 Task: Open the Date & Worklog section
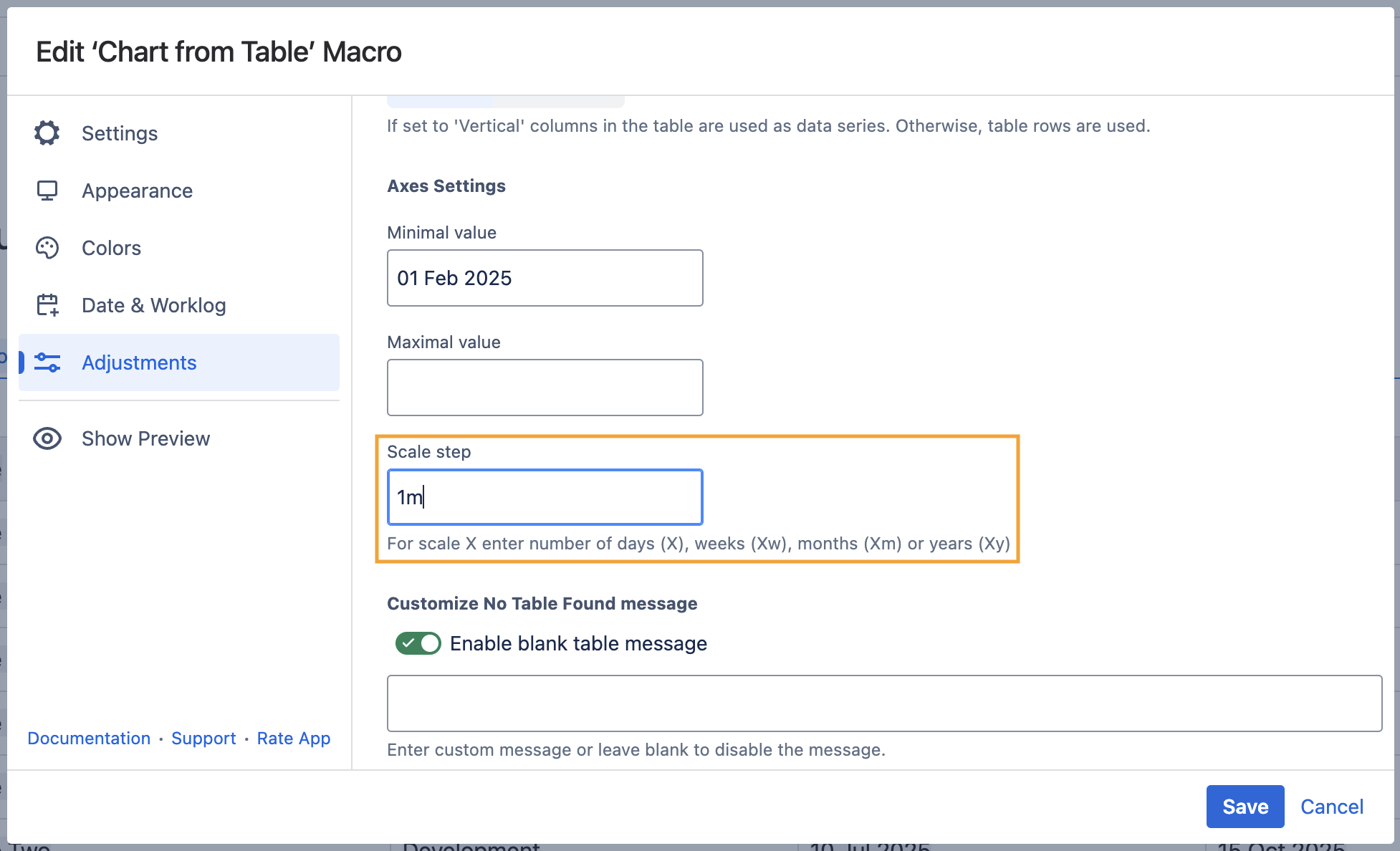coord(153,305)
